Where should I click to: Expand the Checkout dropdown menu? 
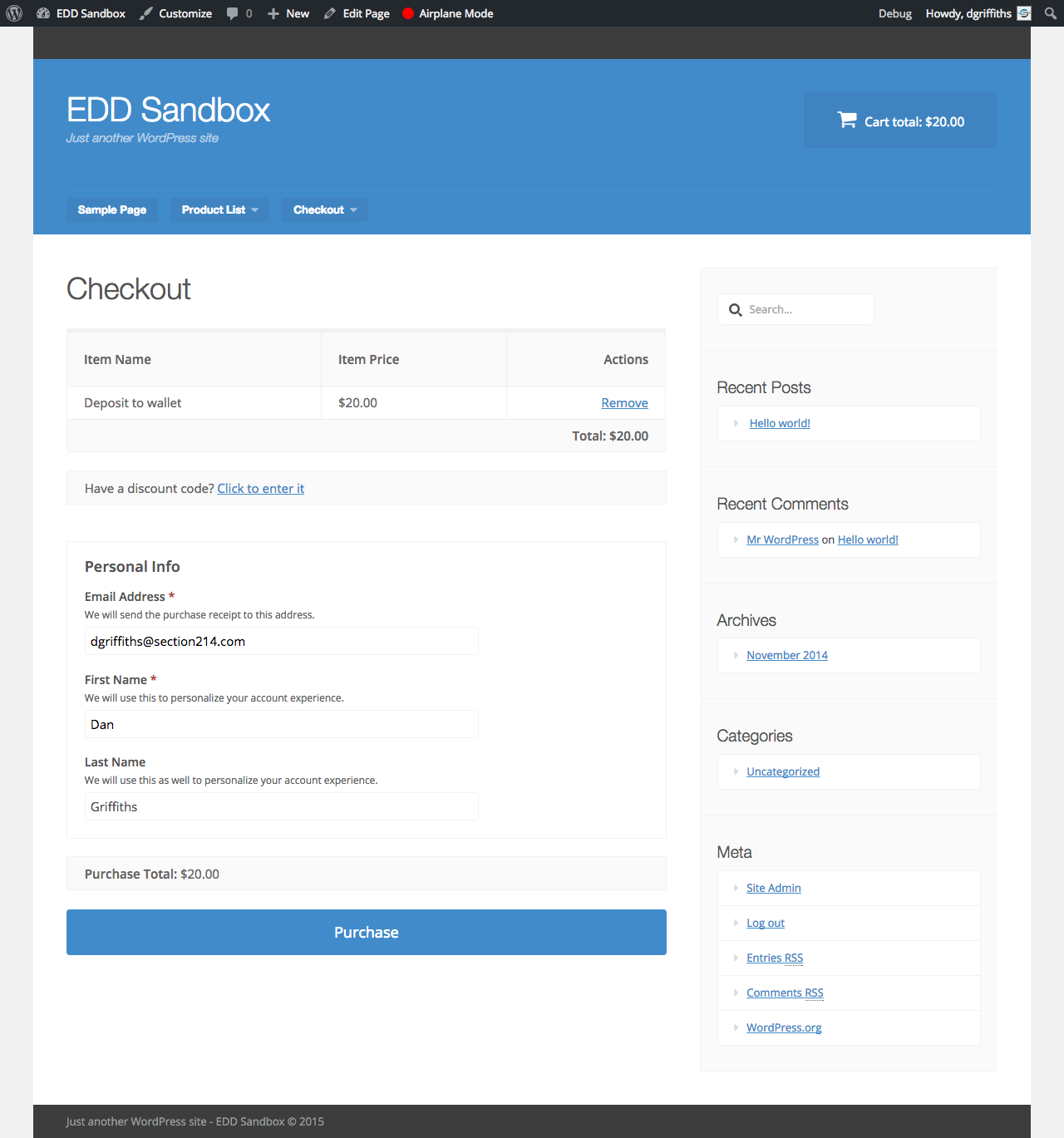[x=324, y=209]
